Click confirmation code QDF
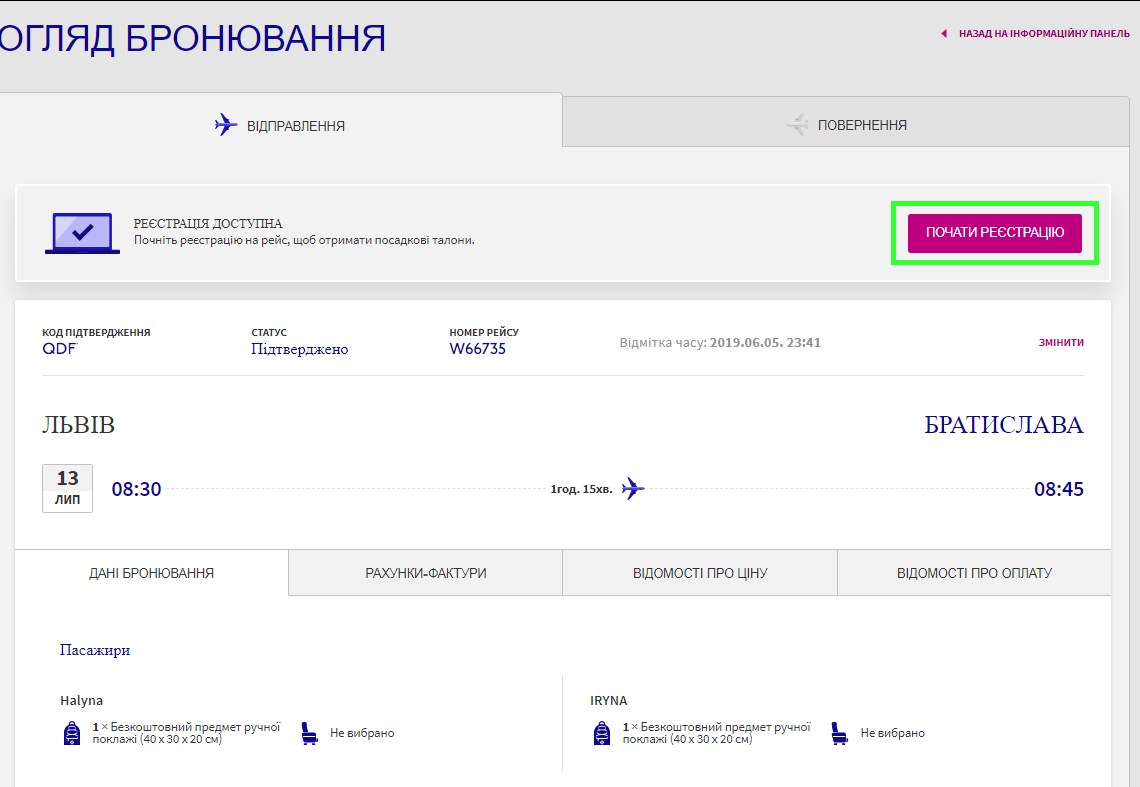Screen dimensions: 1140x787 60,348
